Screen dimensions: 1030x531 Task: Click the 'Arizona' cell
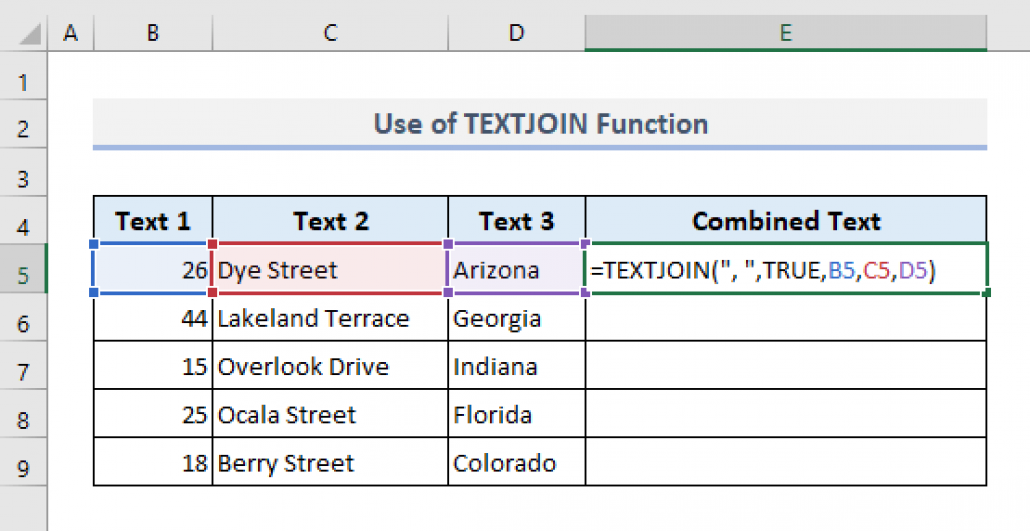[517, 269]
